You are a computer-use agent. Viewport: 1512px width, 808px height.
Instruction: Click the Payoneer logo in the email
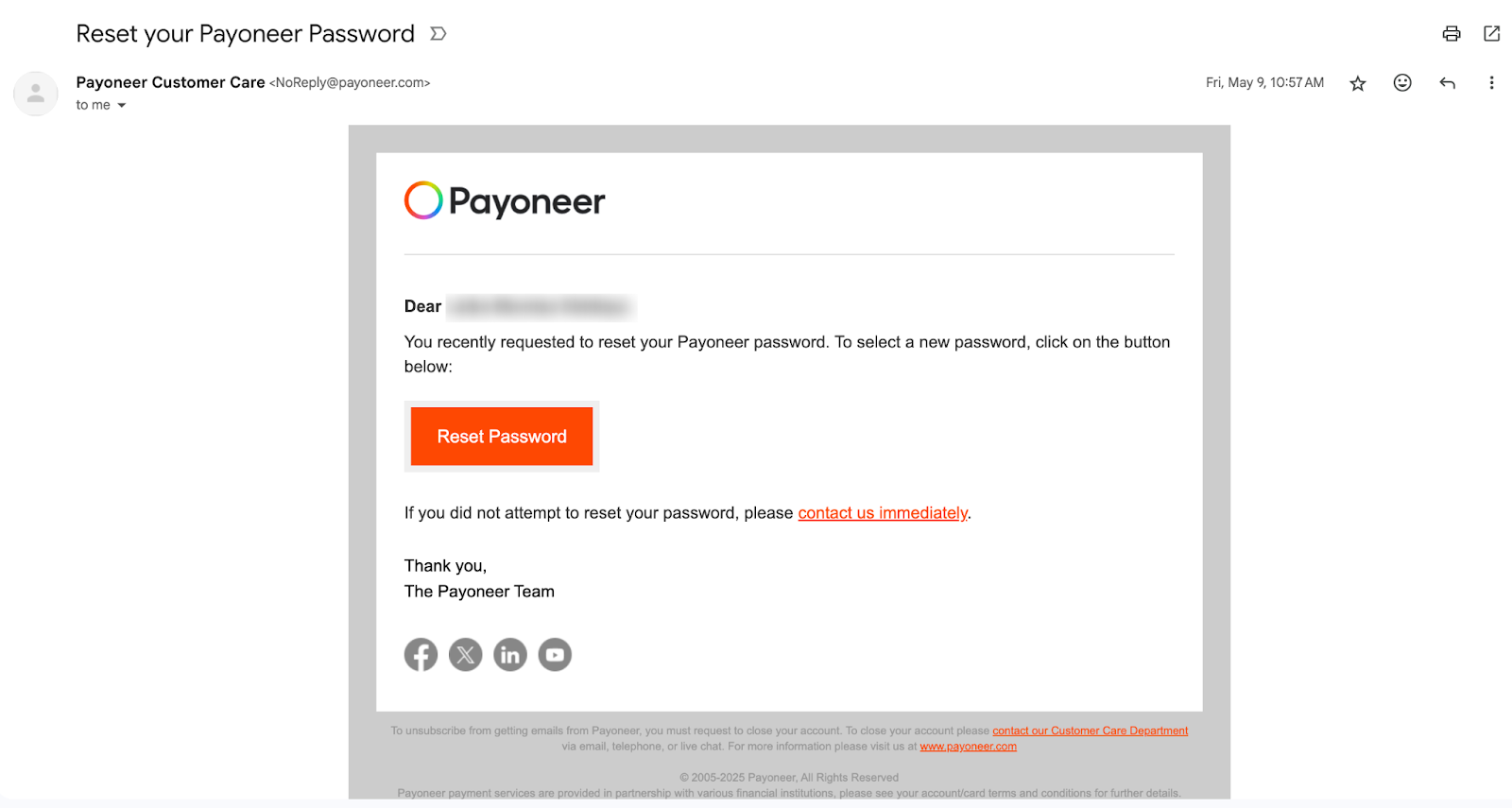click(504, 200)
